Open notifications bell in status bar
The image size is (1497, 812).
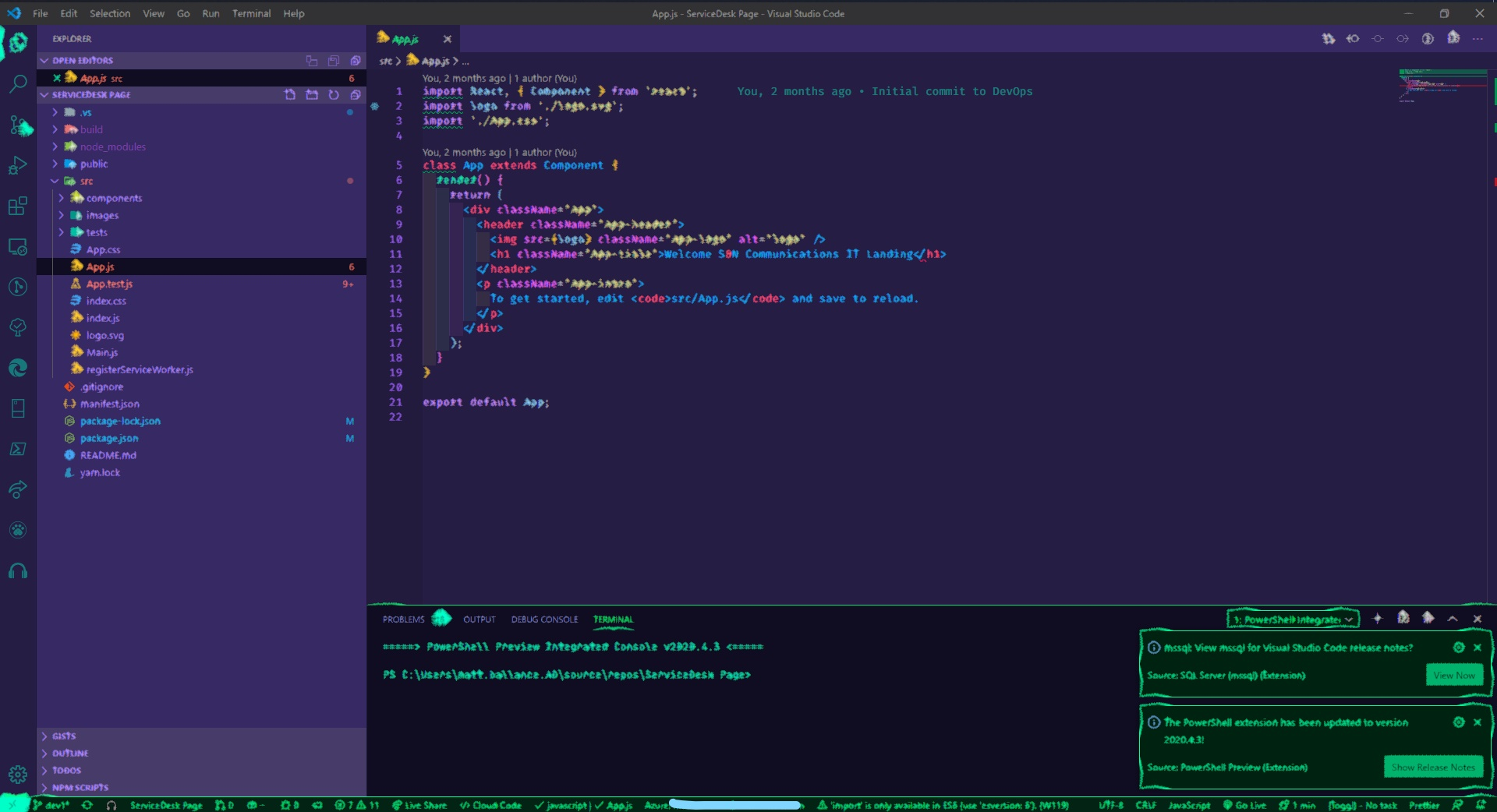pos(1481,805)
